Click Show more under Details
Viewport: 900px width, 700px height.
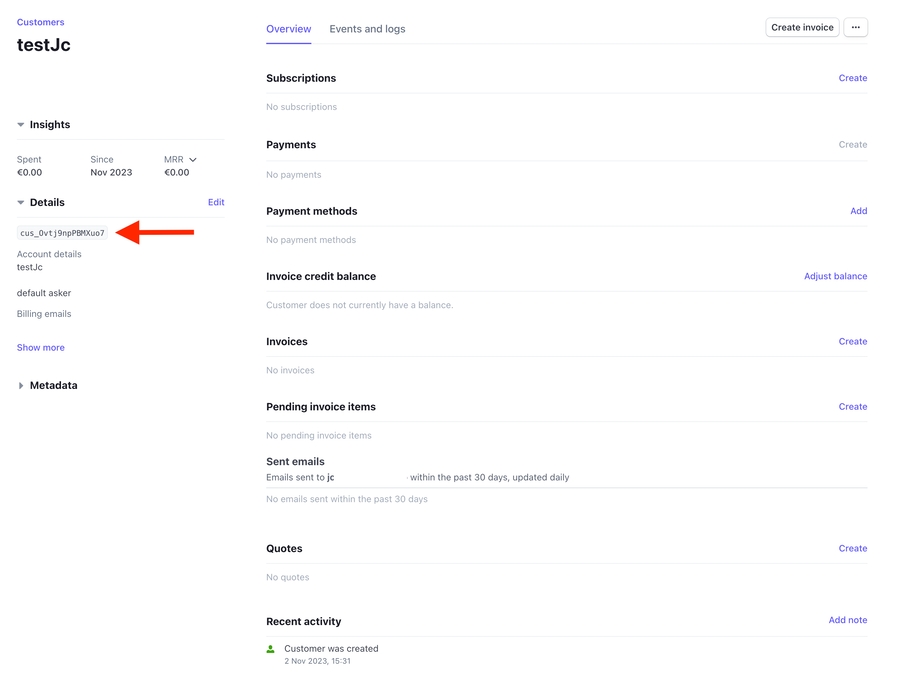pos(41,348)
